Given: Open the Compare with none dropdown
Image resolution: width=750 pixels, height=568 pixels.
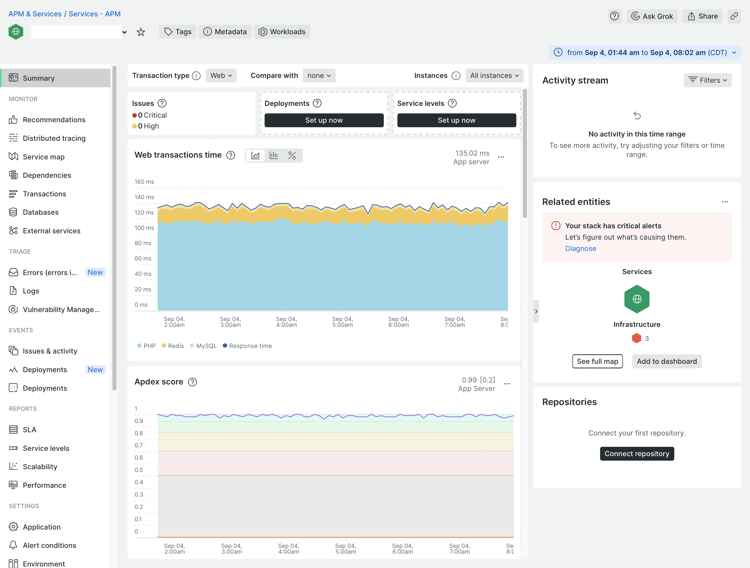Looking at the screenshot, I should click(x=319, y=76).
